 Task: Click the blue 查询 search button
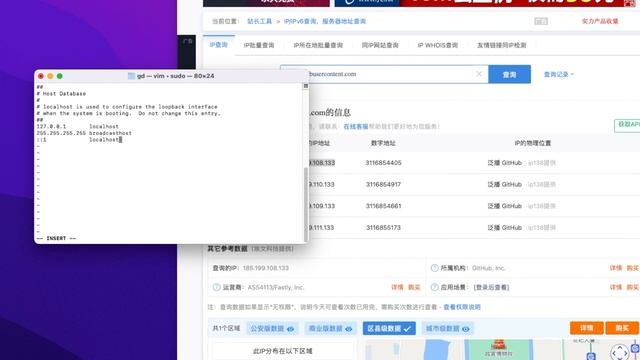(509, 74)
